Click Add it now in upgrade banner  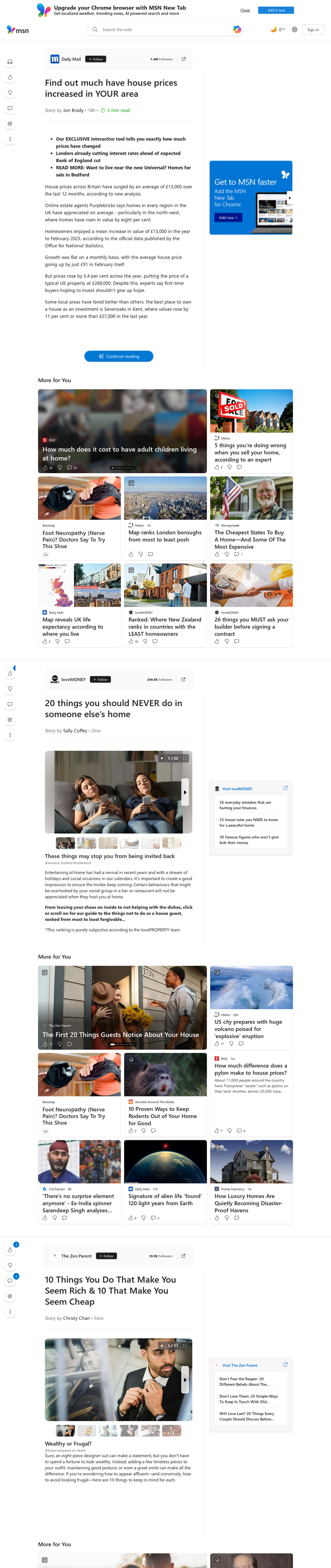point(276,10)
